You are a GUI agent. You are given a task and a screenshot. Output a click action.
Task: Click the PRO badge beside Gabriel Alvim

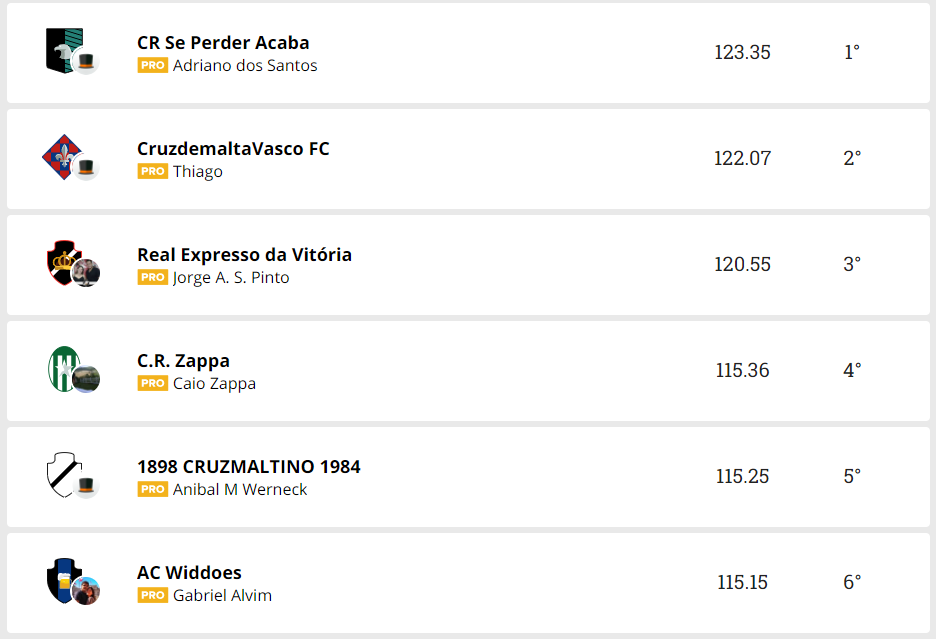point(153,595)
